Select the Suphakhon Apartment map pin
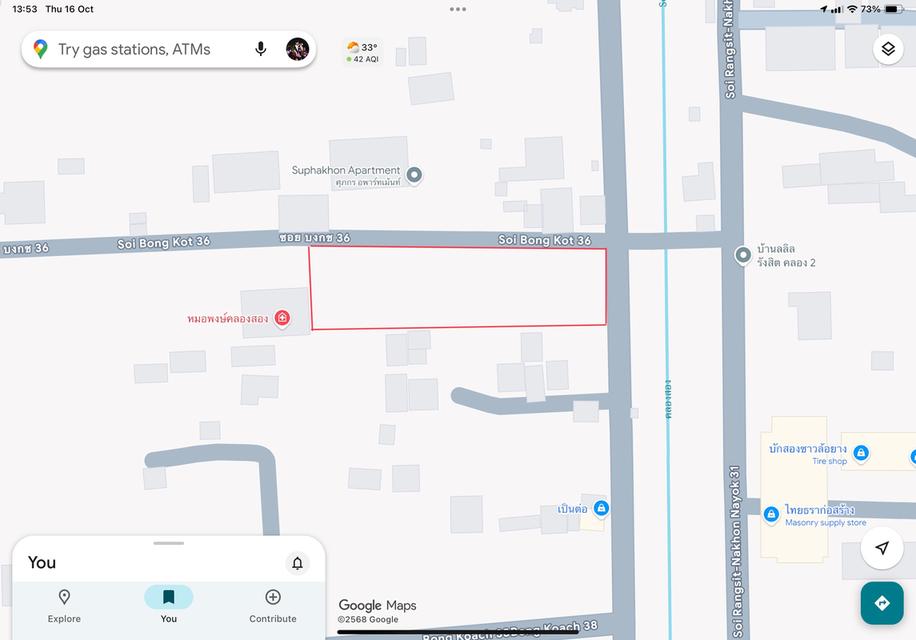916x640 pixels. [x=414, y=175]
